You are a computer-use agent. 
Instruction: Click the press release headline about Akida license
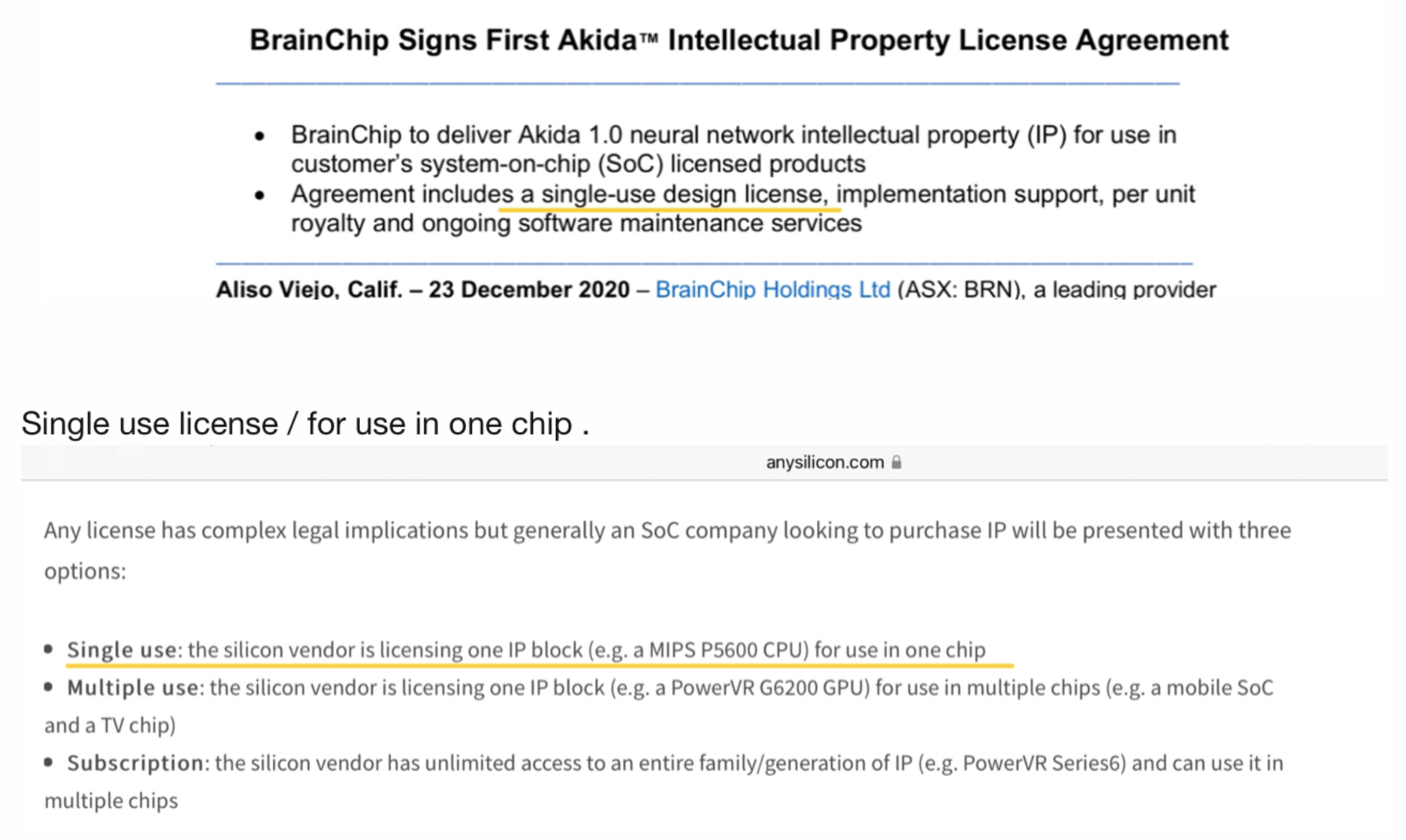[739, 40]
